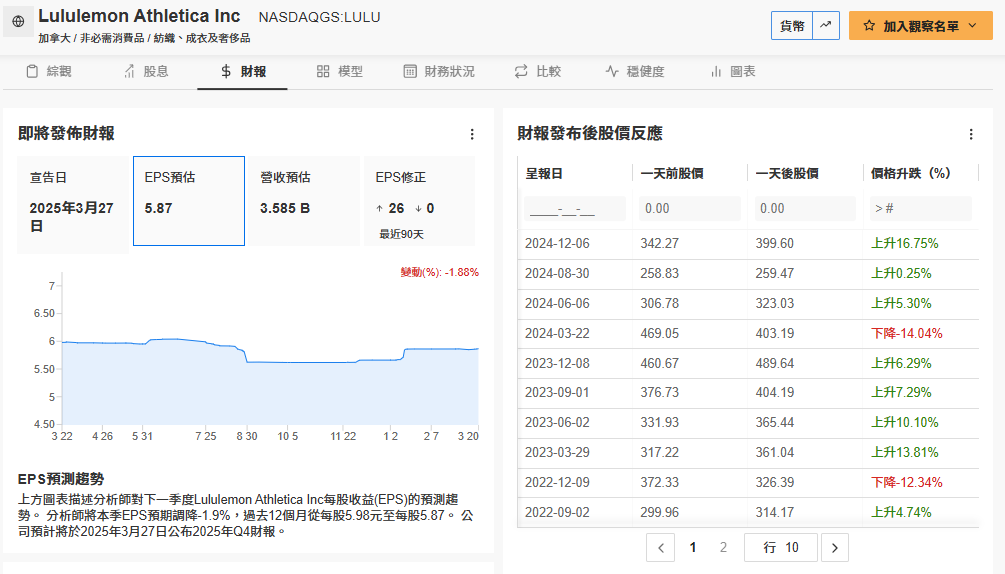Sort by the 一天前股價 column header
The height and width of the screenshot is (574, 1005).
tap(672, 173)
